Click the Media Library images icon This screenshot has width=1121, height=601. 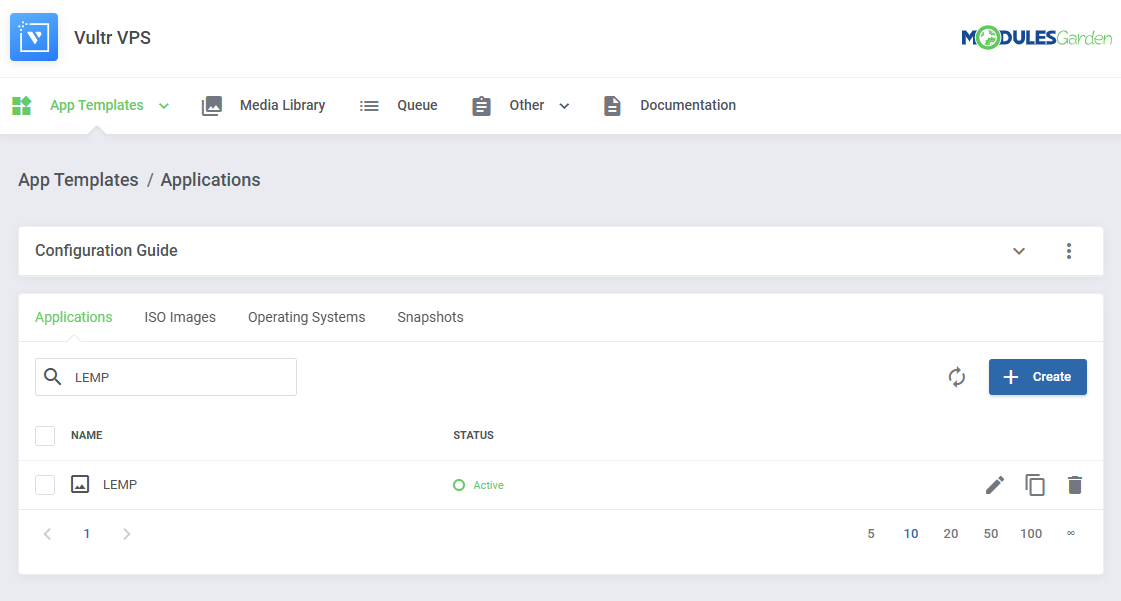click(x=212, y=106)
